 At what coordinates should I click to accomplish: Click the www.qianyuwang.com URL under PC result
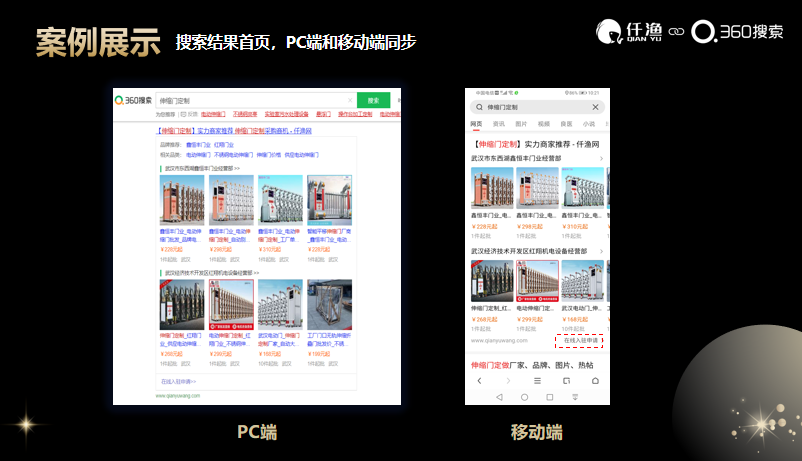[178, 396]
